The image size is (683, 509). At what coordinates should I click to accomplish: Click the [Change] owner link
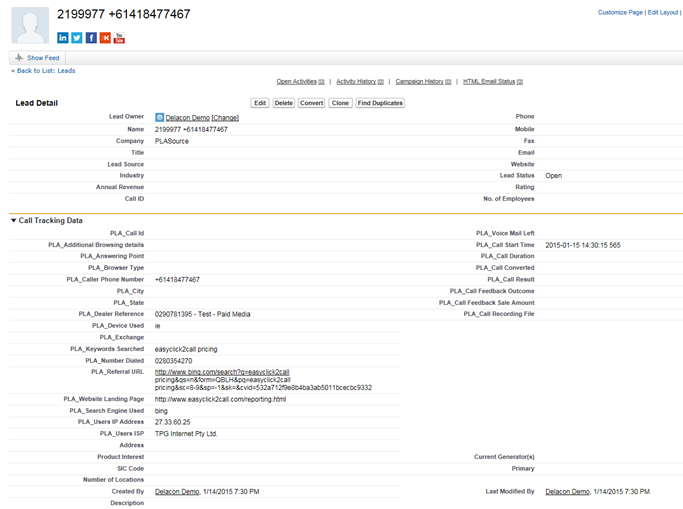pos(225,118)
